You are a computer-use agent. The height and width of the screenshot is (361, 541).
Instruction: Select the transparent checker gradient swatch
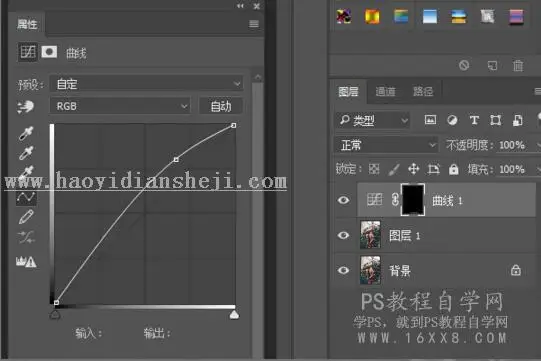(x=487, y=16)
